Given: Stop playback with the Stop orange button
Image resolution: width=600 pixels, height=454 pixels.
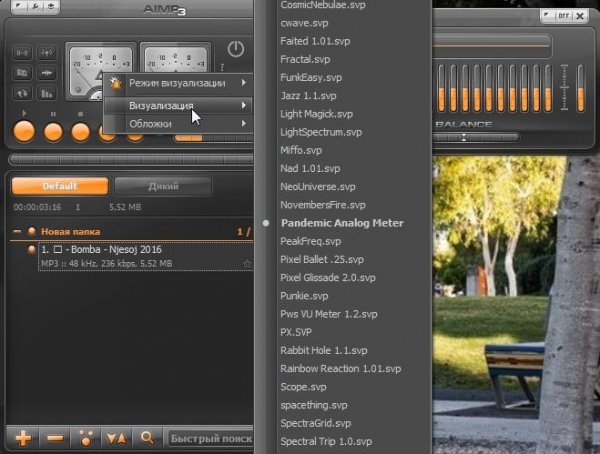Looking at the screenshot, I should coord(80,132).
